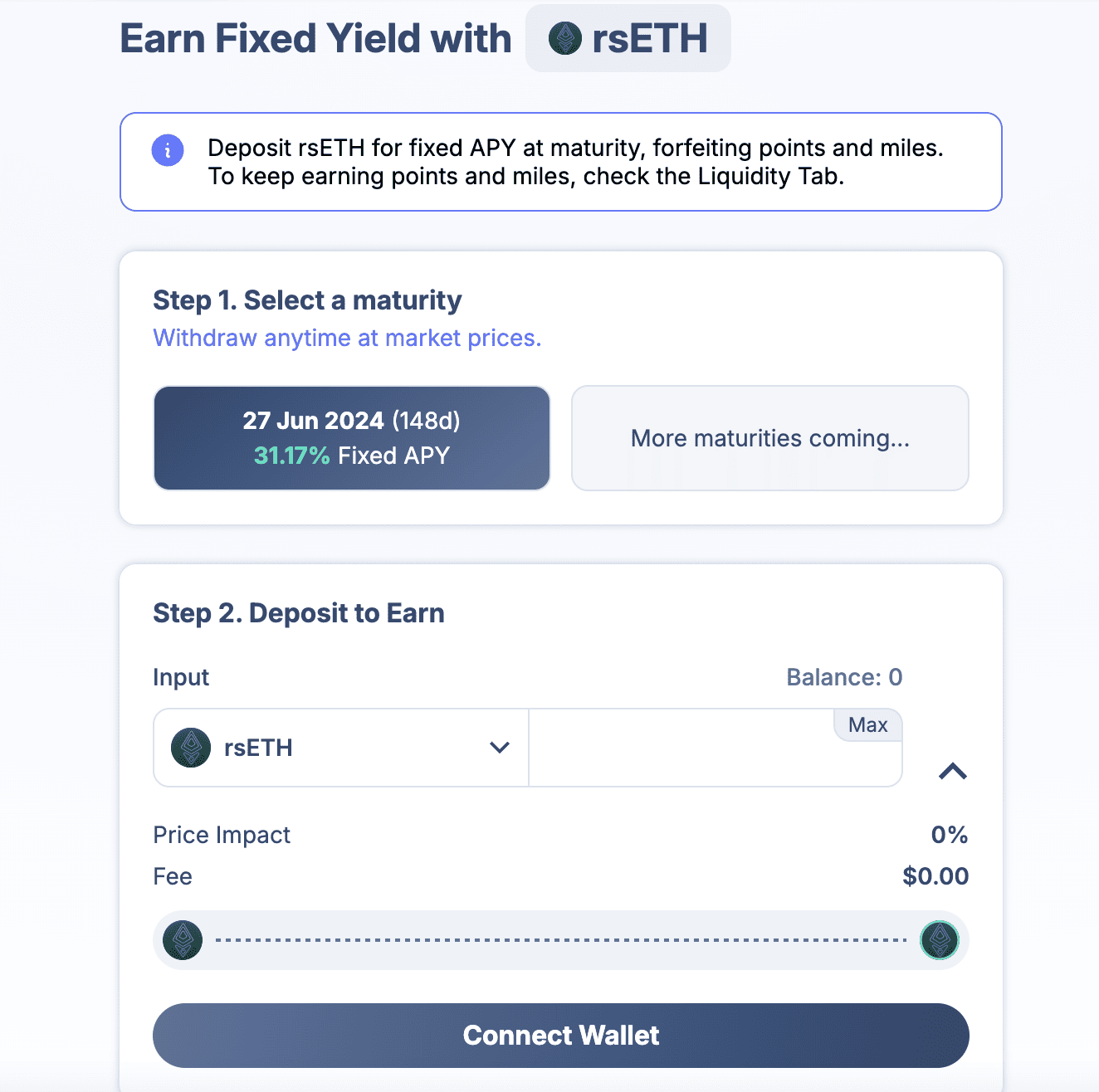Click the Balance: 0 text
Screen dimensions: 1099x1092
point(844,678)
